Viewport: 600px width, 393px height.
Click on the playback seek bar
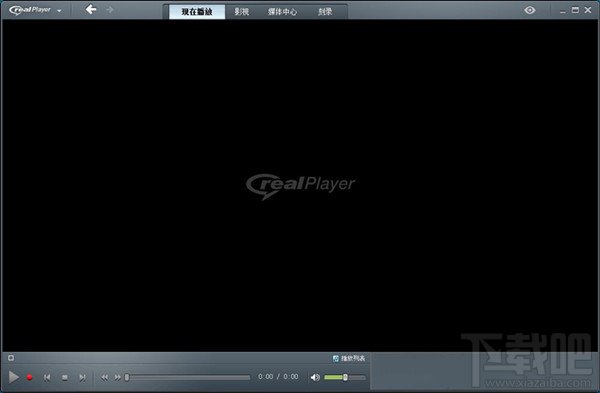point(188,377)
